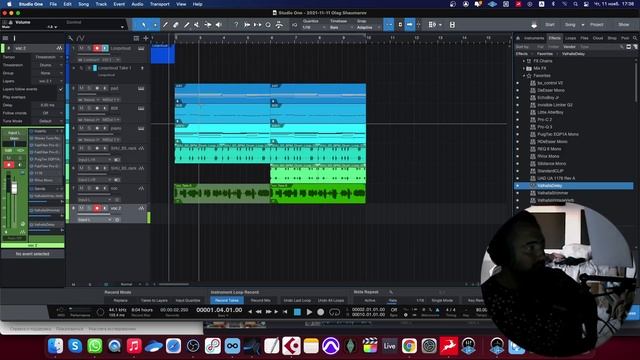Screen dimensions: 640x360
Task: Click Play in the transport bar
Action: 309,312
